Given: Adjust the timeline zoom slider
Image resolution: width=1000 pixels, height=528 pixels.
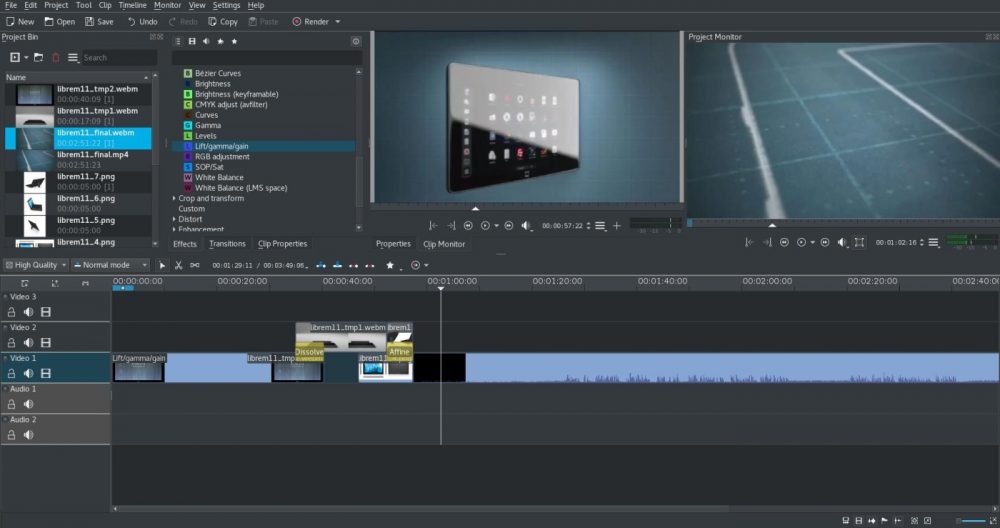Looking at the screenshot, I should coord(973,521).
